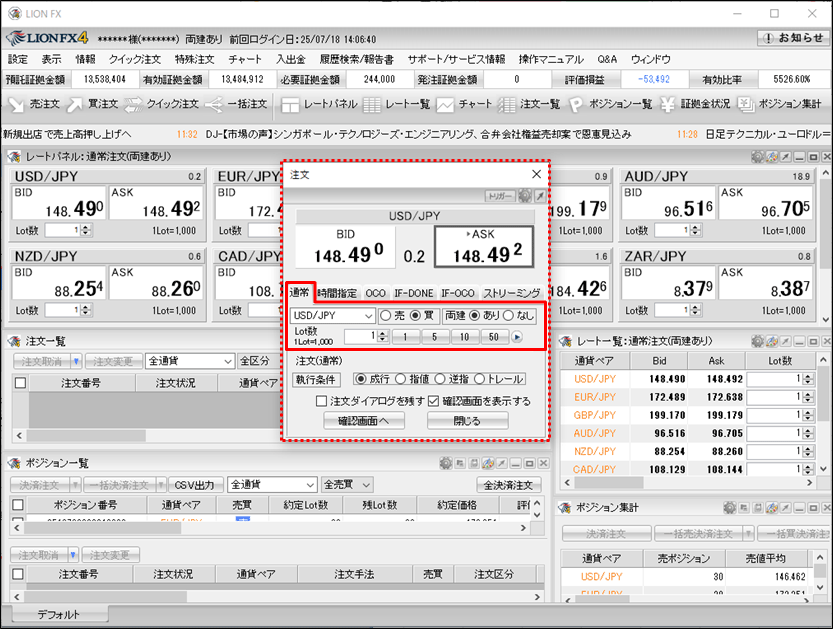The image size is (833, 629).
Task: Uncheck 確認画面を表示する checkbox
Action: click(x=433, y=401)
